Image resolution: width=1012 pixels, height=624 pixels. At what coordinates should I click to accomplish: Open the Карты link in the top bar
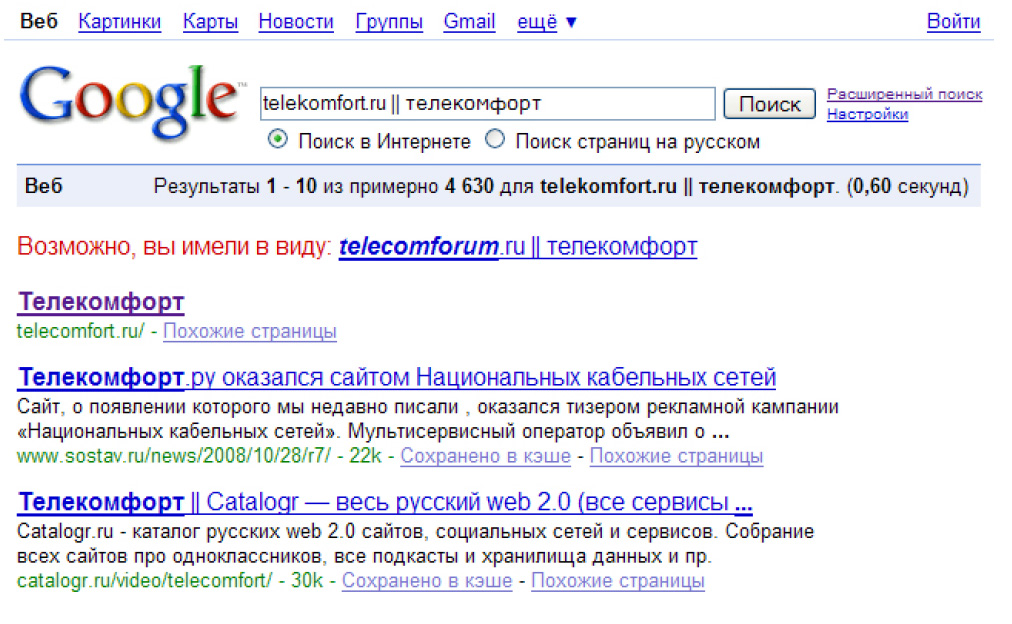(x=210, y=21)
